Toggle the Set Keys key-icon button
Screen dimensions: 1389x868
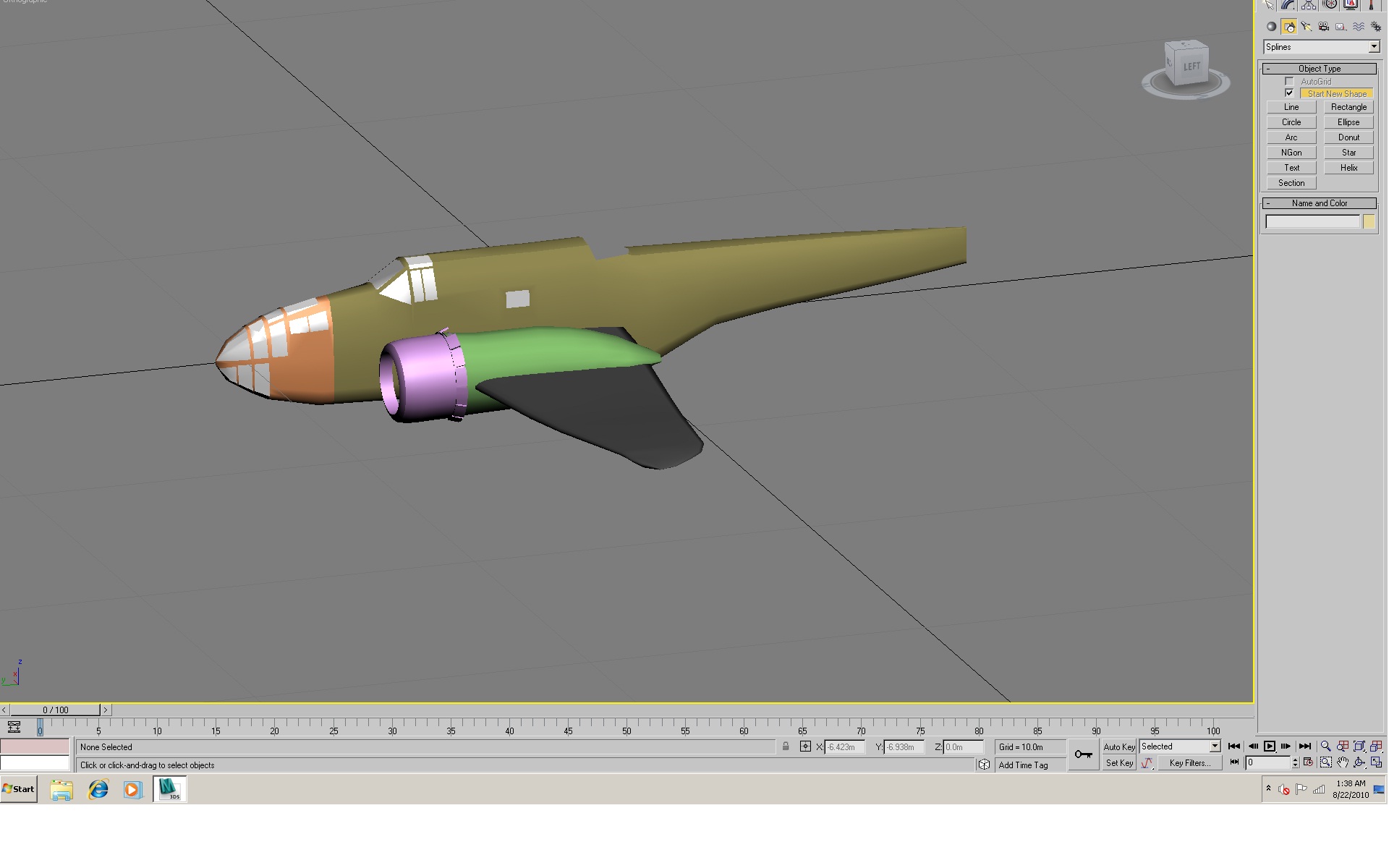click(x=1083, y=754)
